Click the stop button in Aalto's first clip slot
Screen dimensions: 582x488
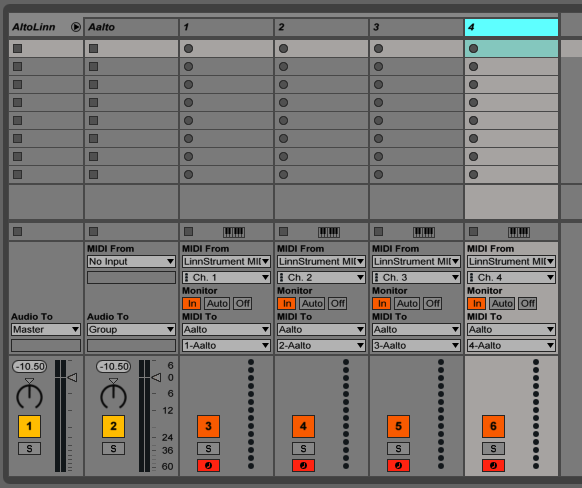pyautogui.click(x=94, y=49)
